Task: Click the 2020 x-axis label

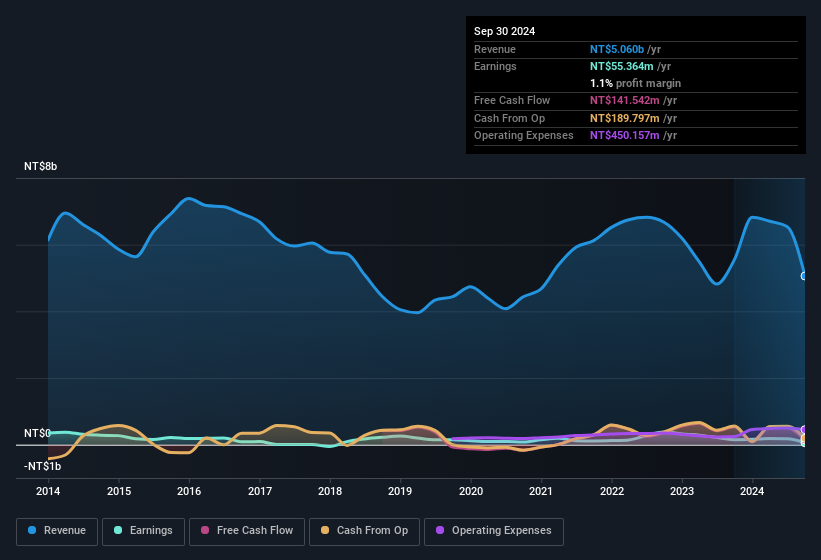Action: point(471,491)
